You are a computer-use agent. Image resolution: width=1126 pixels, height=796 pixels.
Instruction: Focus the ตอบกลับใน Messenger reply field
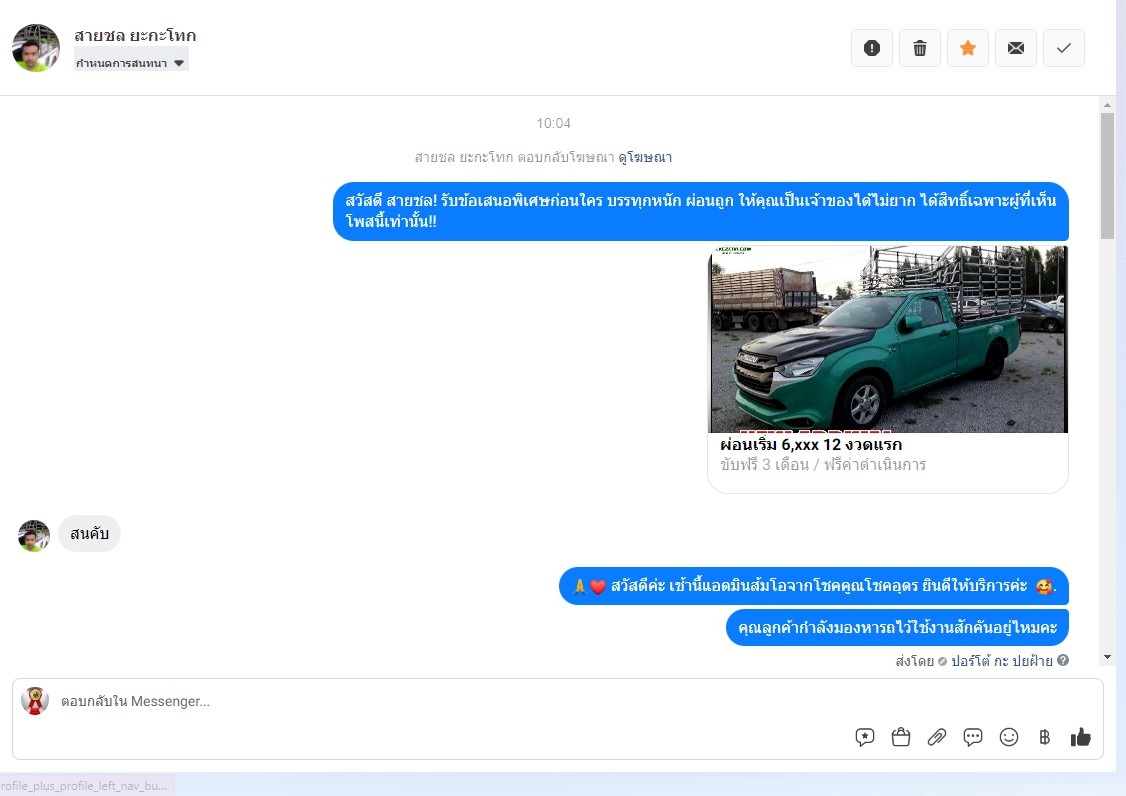coord(450,702)
